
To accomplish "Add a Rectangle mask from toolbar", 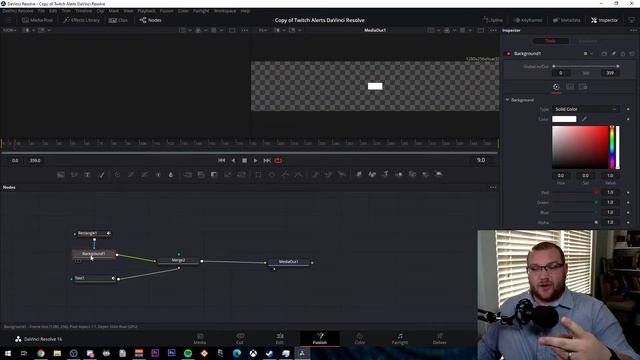I will pyautogui.click(x=258, y=175).
